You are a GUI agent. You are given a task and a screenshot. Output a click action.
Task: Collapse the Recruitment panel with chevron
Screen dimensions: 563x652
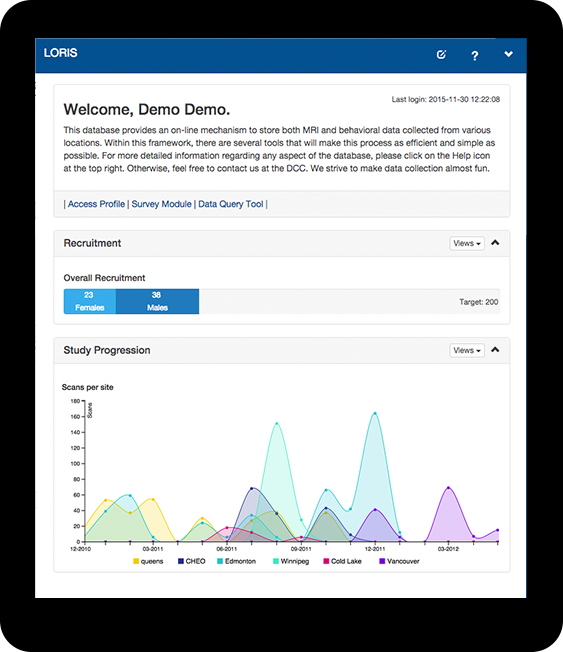(495, 242)
